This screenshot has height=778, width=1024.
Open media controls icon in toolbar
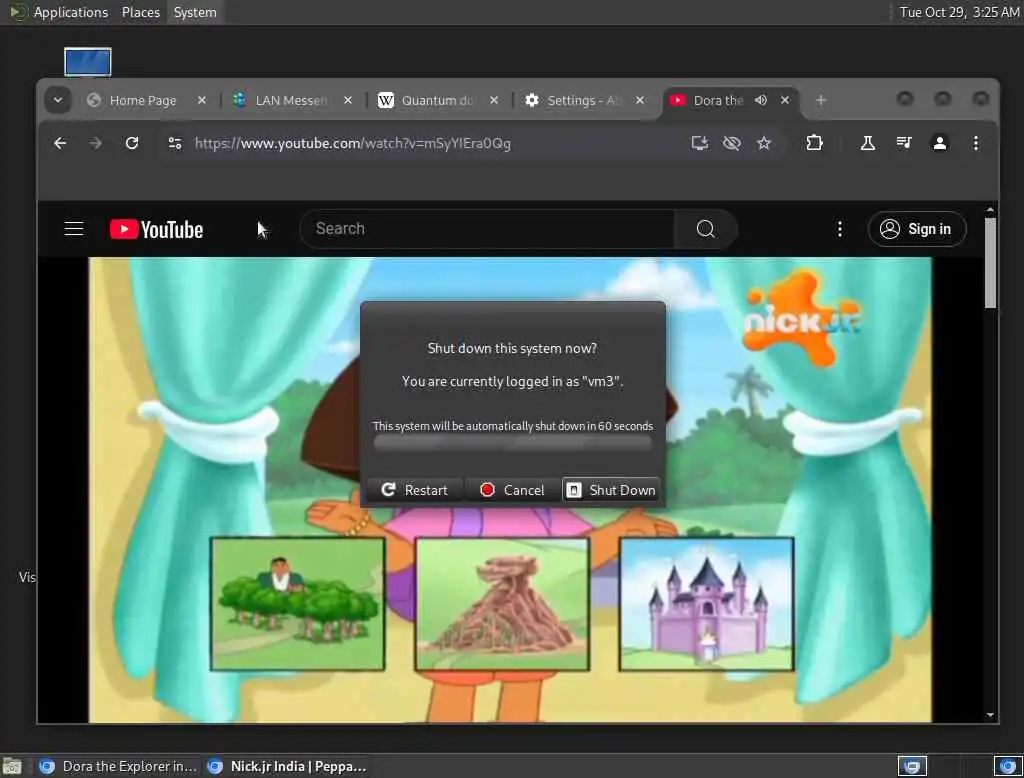(x=904, y=143)
